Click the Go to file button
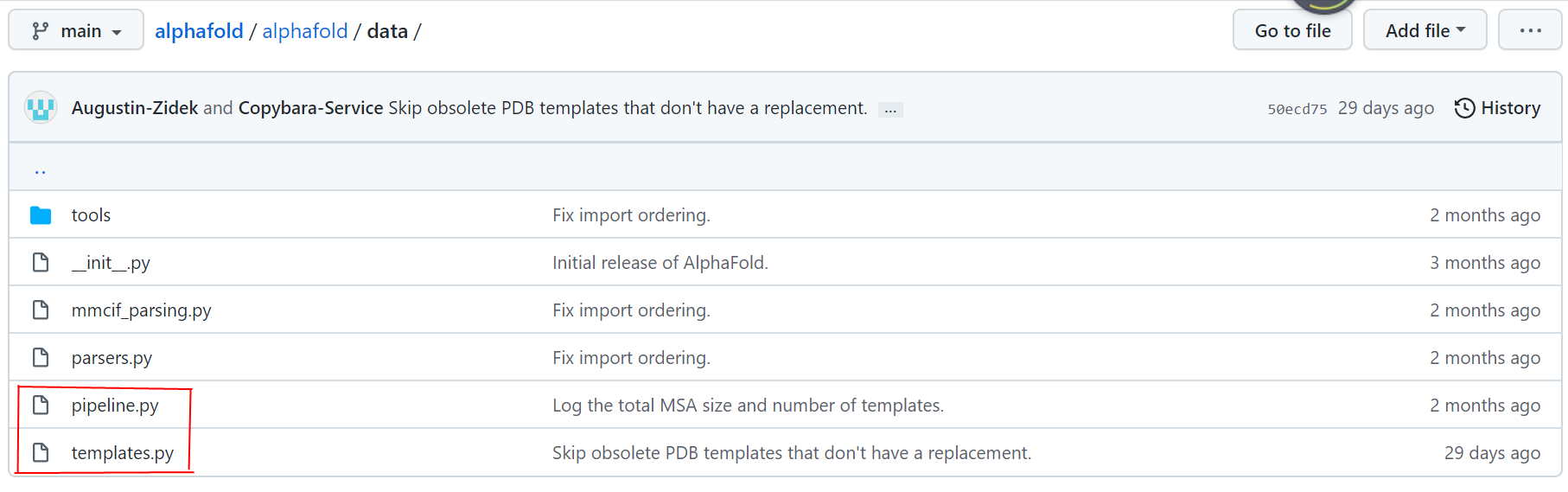This screenshot has height=492, width=1568. tap(1292, 30)
